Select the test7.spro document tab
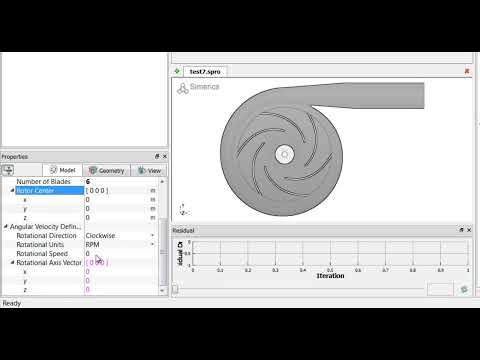This screenshot has width=480, height=360. pyautogui.click(x=205, y=71)
